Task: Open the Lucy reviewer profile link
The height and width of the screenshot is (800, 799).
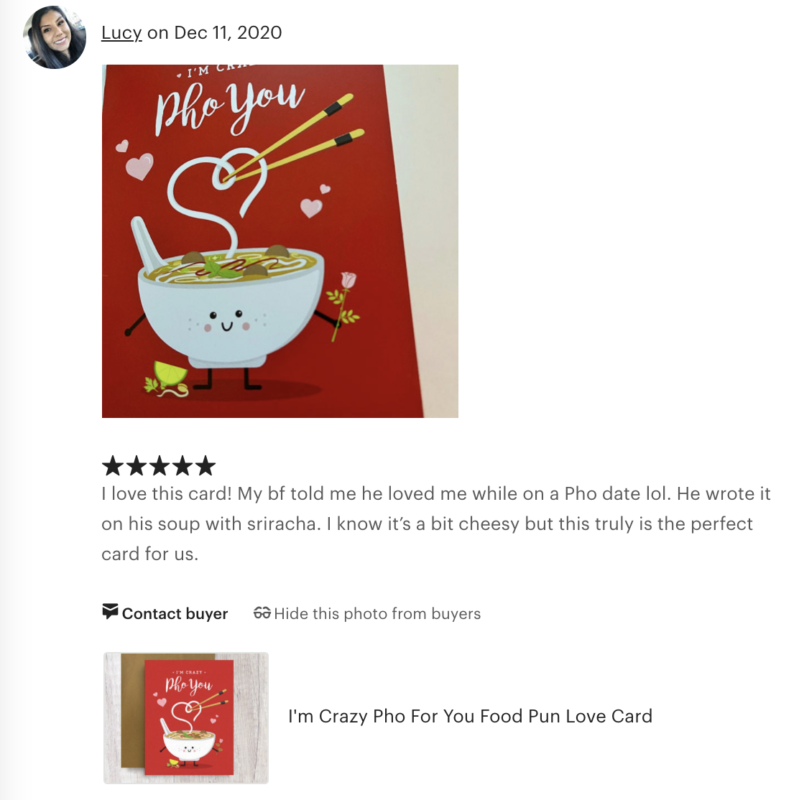Action: coord(121,33)
